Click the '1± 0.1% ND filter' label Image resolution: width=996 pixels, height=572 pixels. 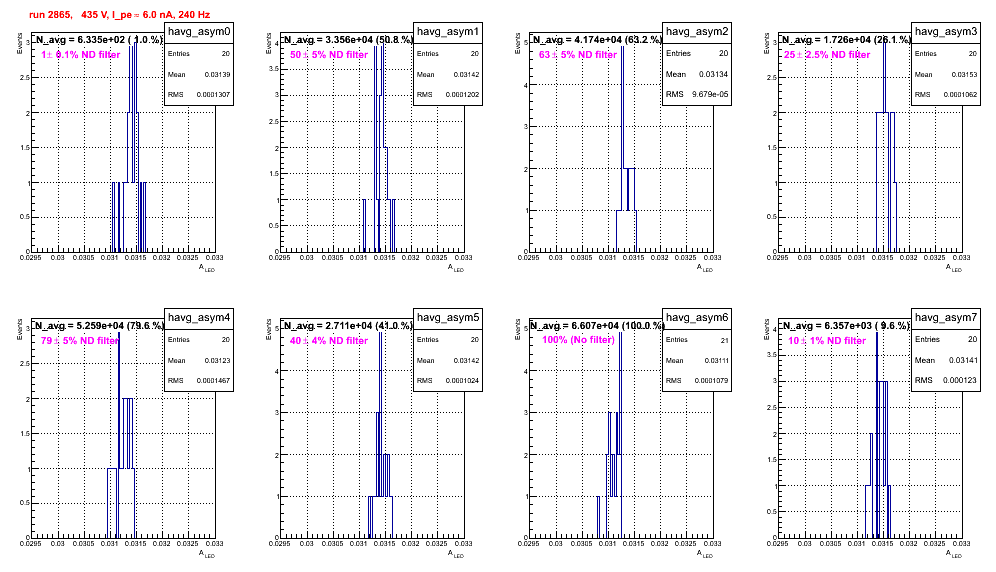coord(81,55)
